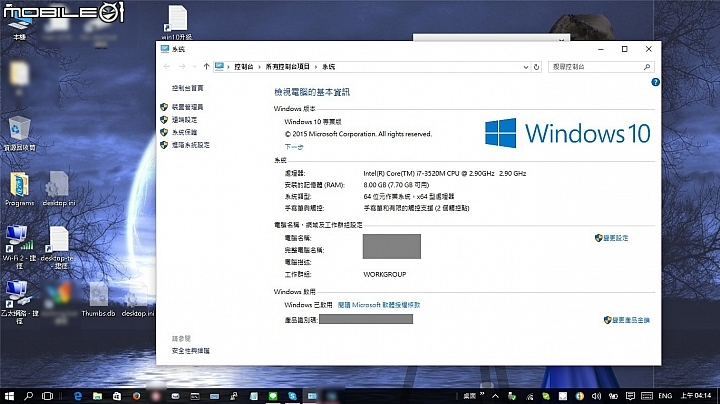This screenshot has width=720, height=404.
Task: Select the Wi-Fi 2 shortcut desktop icon
Action: pos(19,247)
